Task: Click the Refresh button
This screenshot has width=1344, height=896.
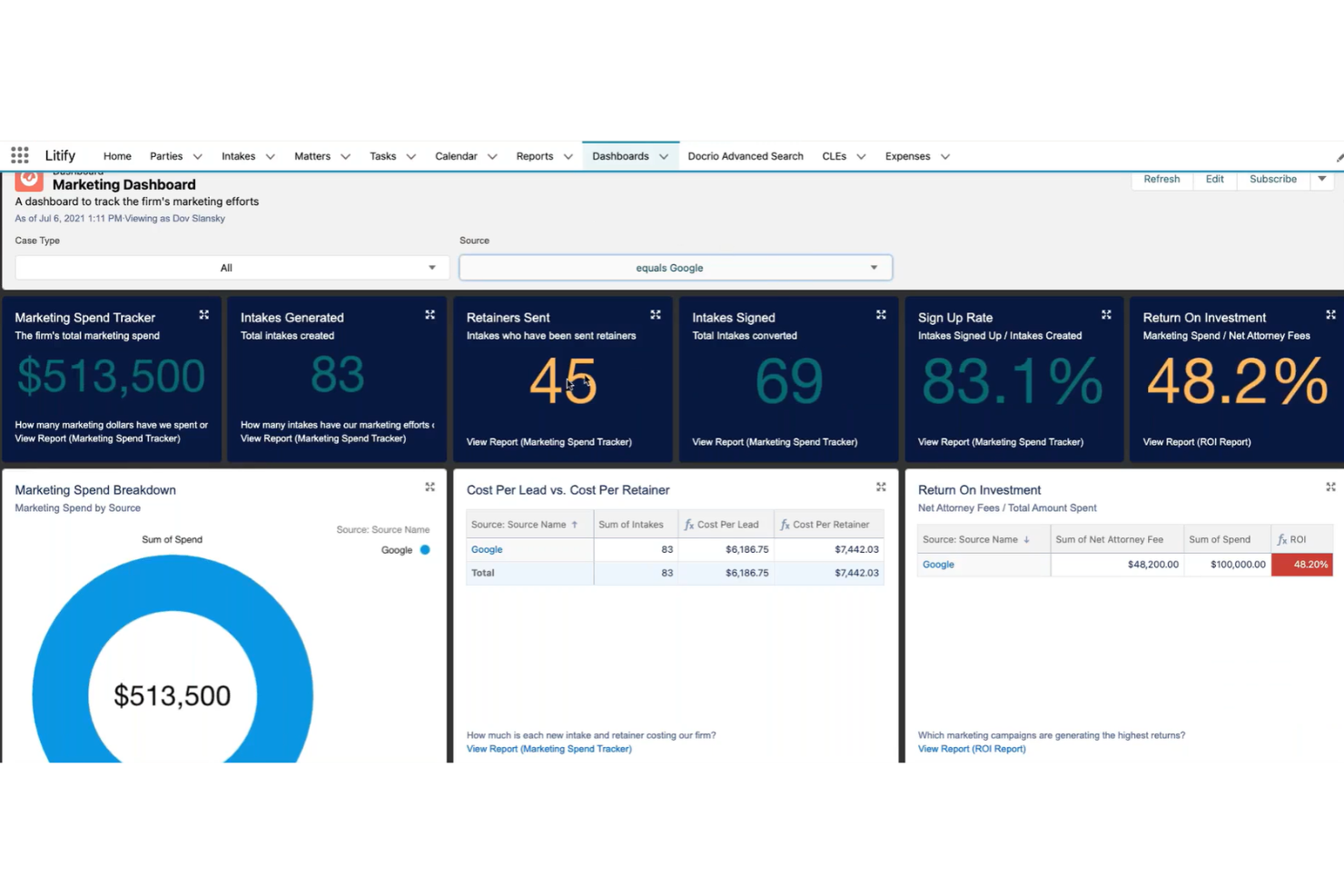Action: [1161, 179]
